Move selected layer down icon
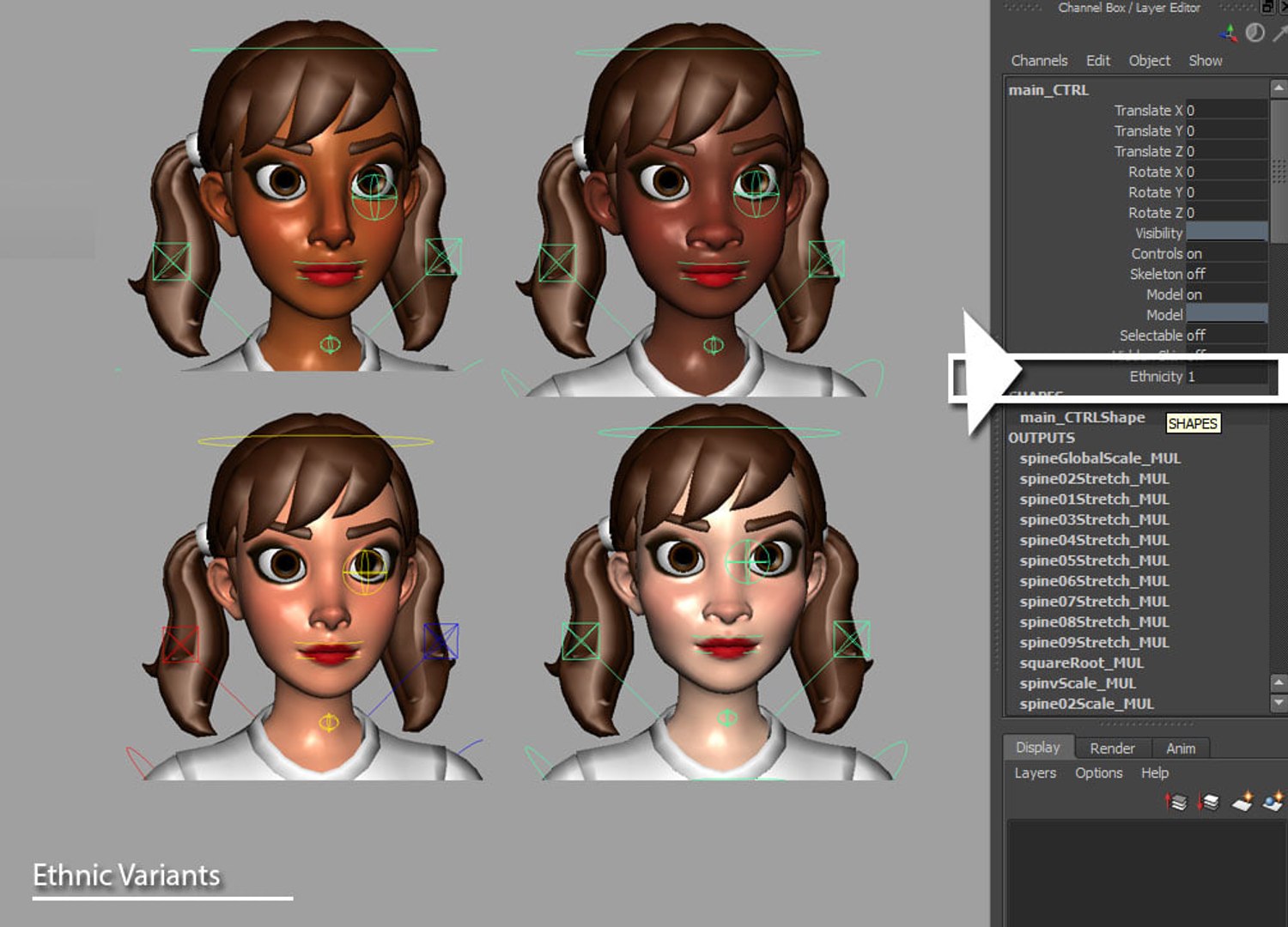Image resolution: width=1288 pixels, height=927 pixels. click(1208, 802)
